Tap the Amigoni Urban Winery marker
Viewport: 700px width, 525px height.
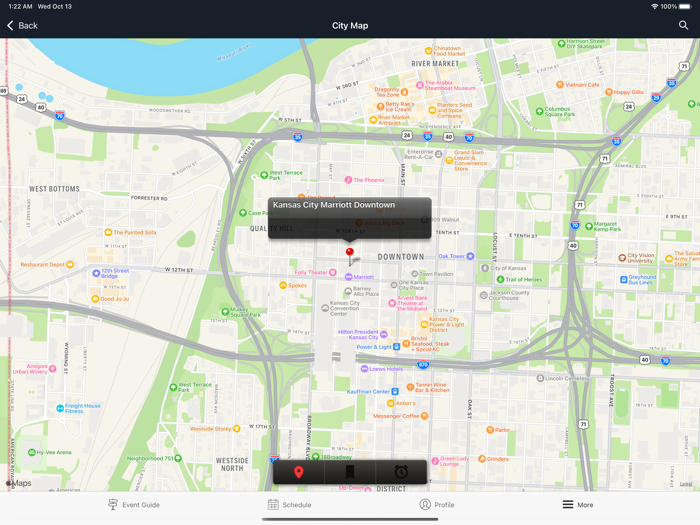coord(52,369)
